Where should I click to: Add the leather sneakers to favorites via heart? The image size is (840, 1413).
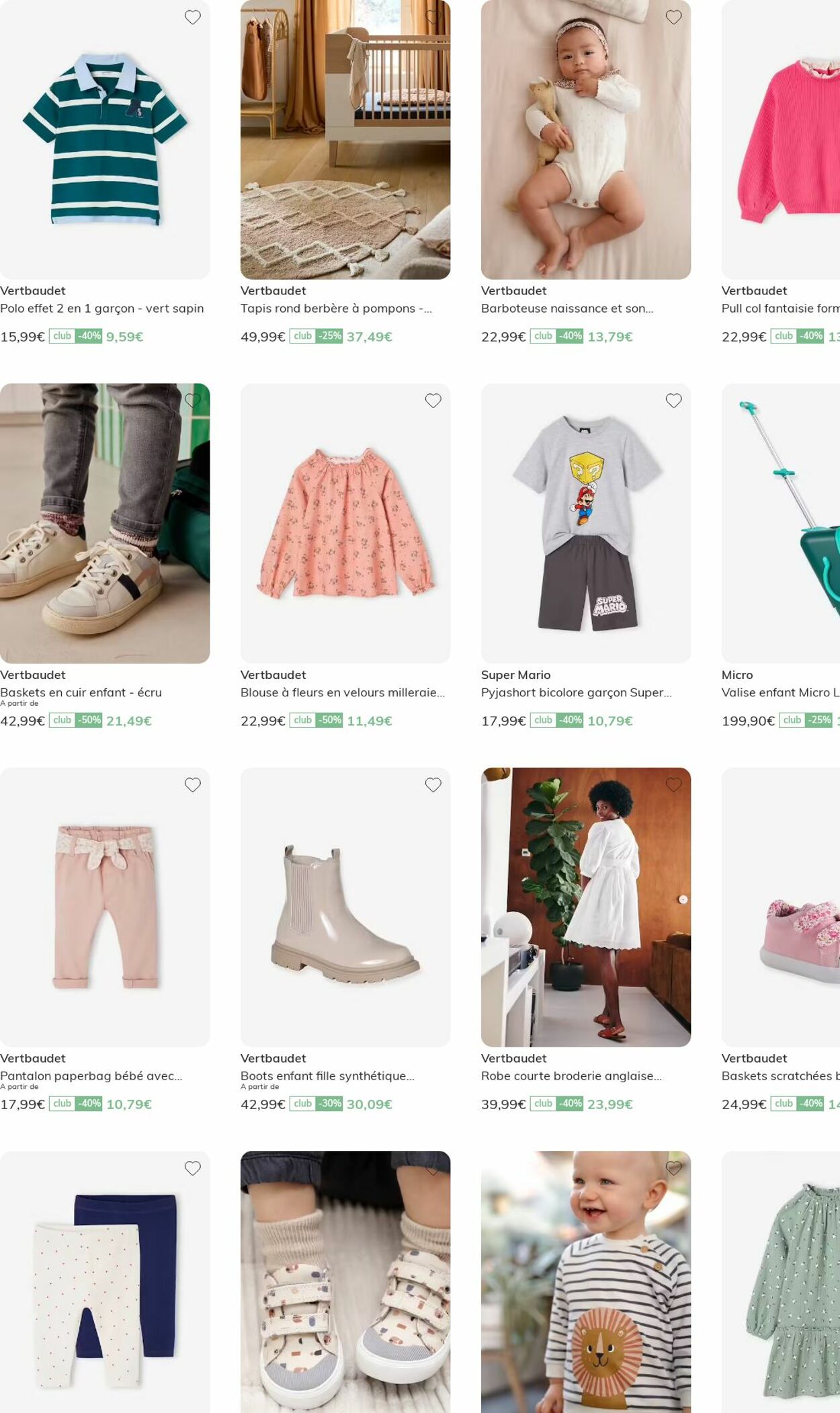tap(193, 401)
